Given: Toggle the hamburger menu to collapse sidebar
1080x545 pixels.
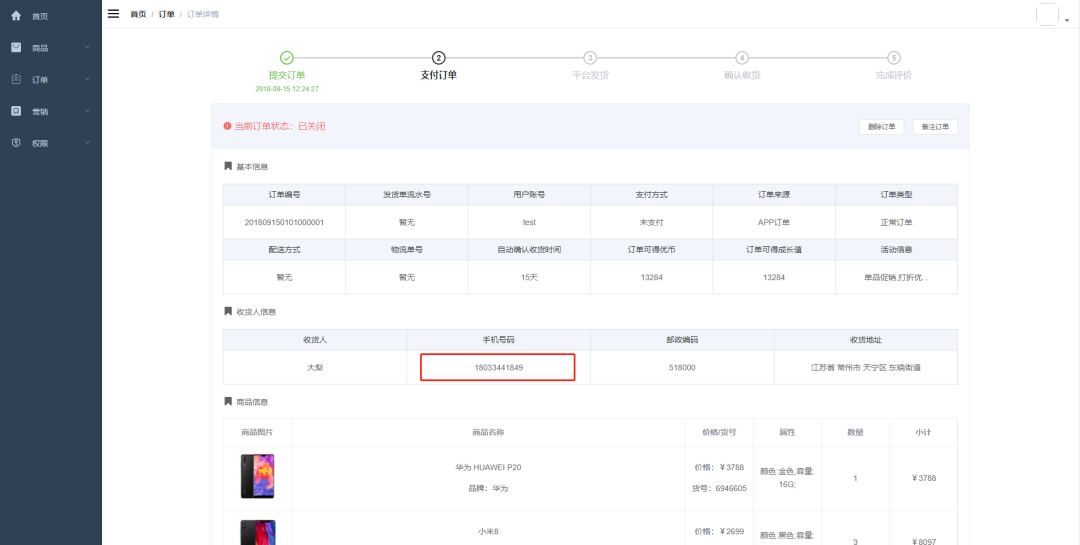Looking at the screenshot, I should click(113, 14).
